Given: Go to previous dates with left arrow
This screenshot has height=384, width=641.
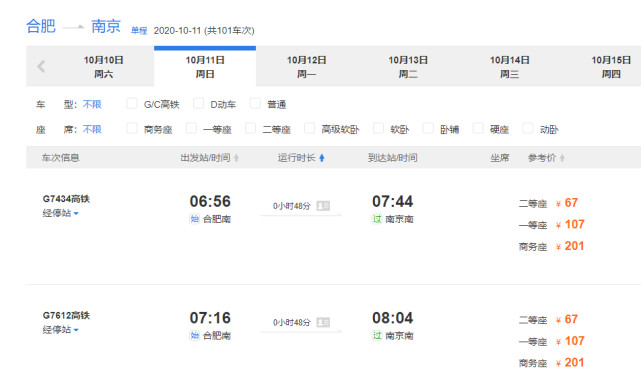Looking at the screenshot, I should point(41,66).
